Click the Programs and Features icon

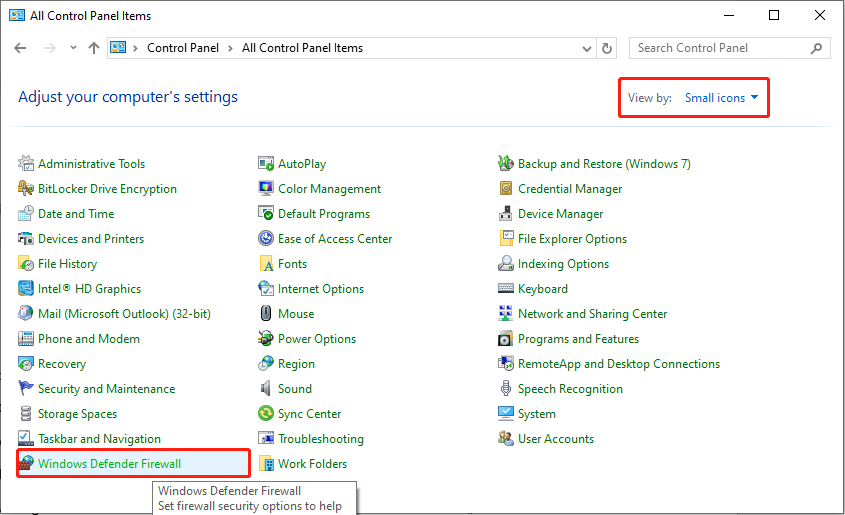coord(505,338)
